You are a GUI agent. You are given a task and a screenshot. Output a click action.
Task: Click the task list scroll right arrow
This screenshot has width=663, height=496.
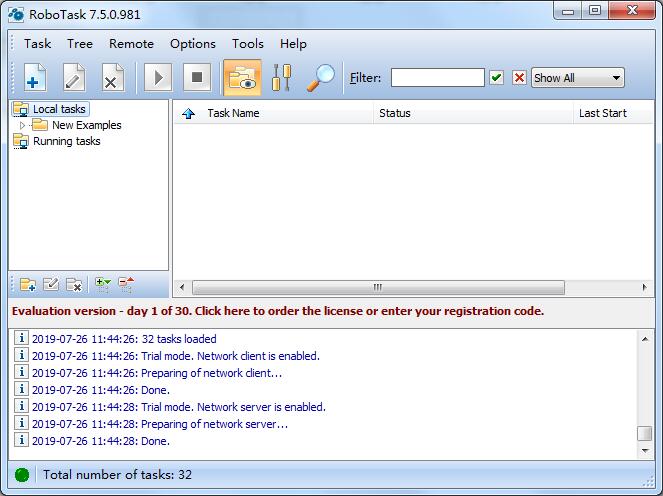coord(644,288)
